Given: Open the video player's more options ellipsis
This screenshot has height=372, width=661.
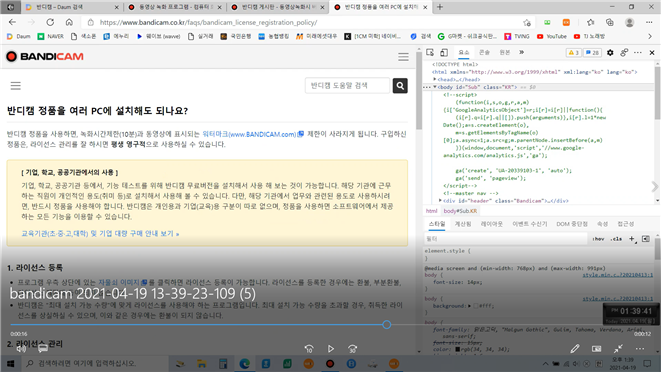Looking at the screenshot, I should tap(640, 349).
